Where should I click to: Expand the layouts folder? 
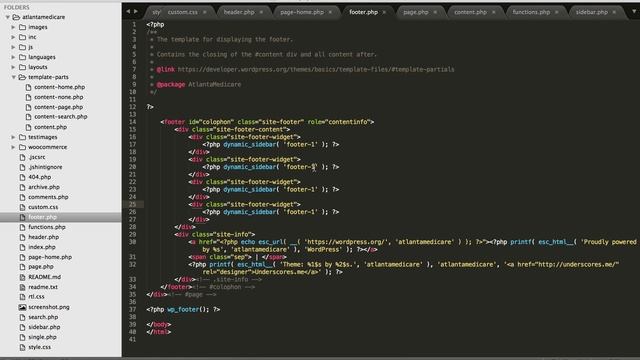click(x=13, y=67)
